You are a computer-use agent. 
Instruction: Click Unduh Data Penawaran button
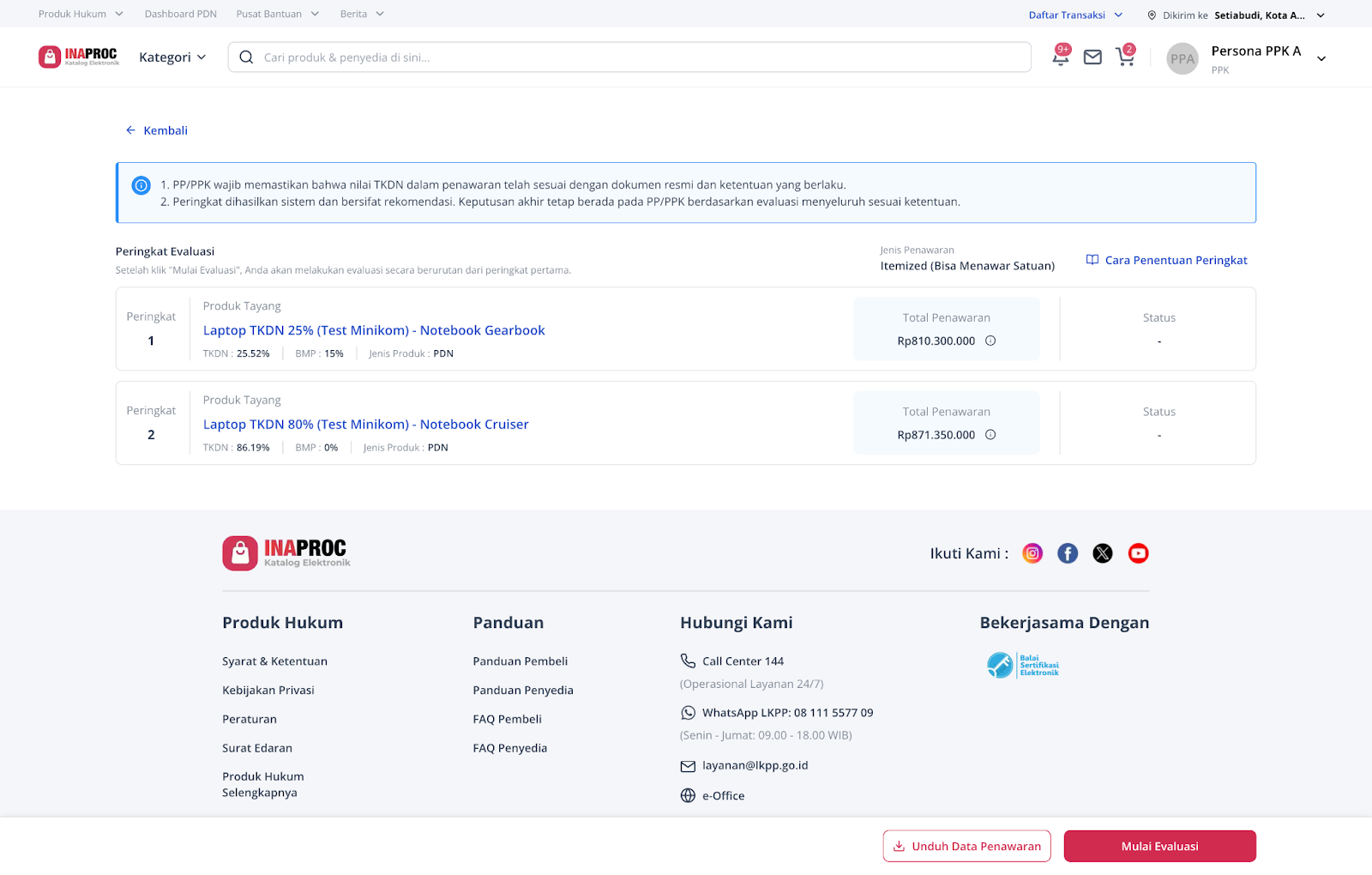[966, 846]
